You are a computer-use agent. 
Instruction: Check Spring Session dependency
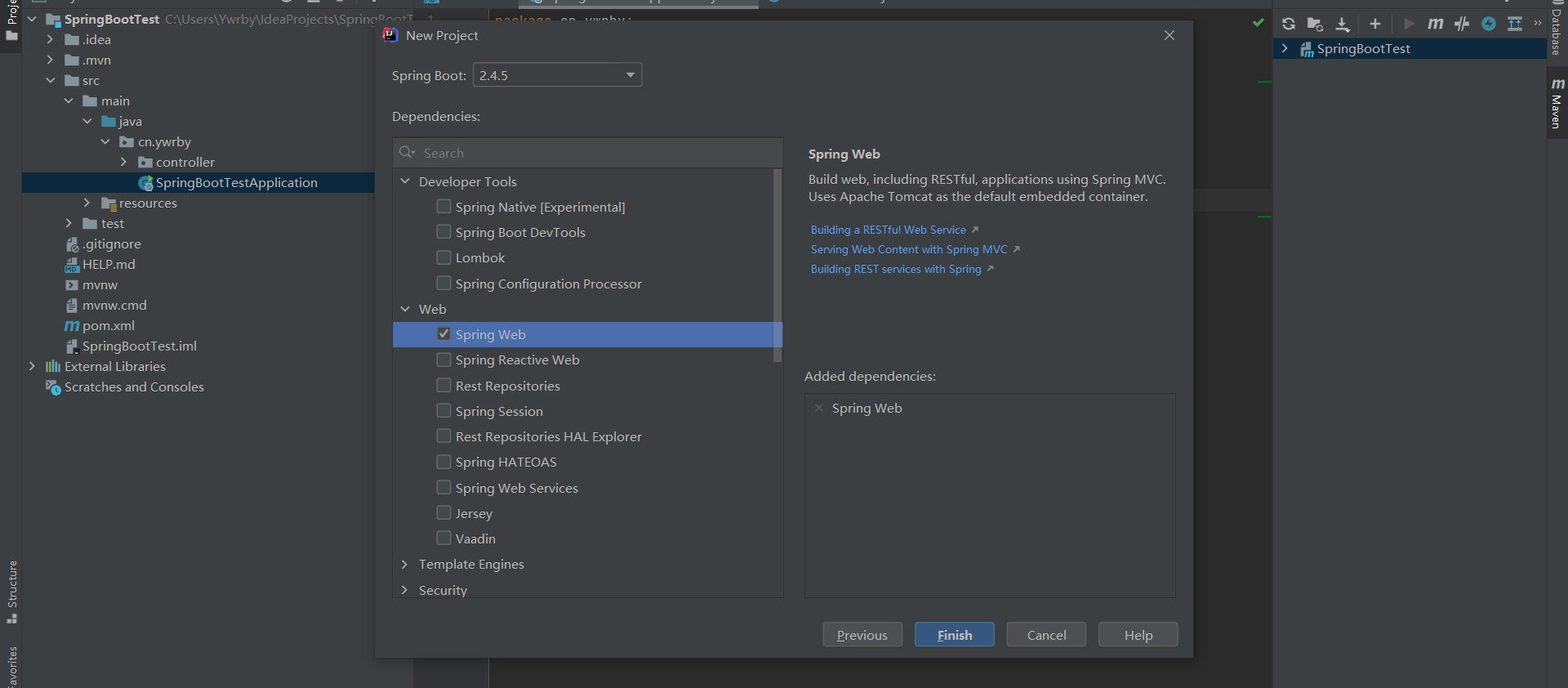[444, 410]
